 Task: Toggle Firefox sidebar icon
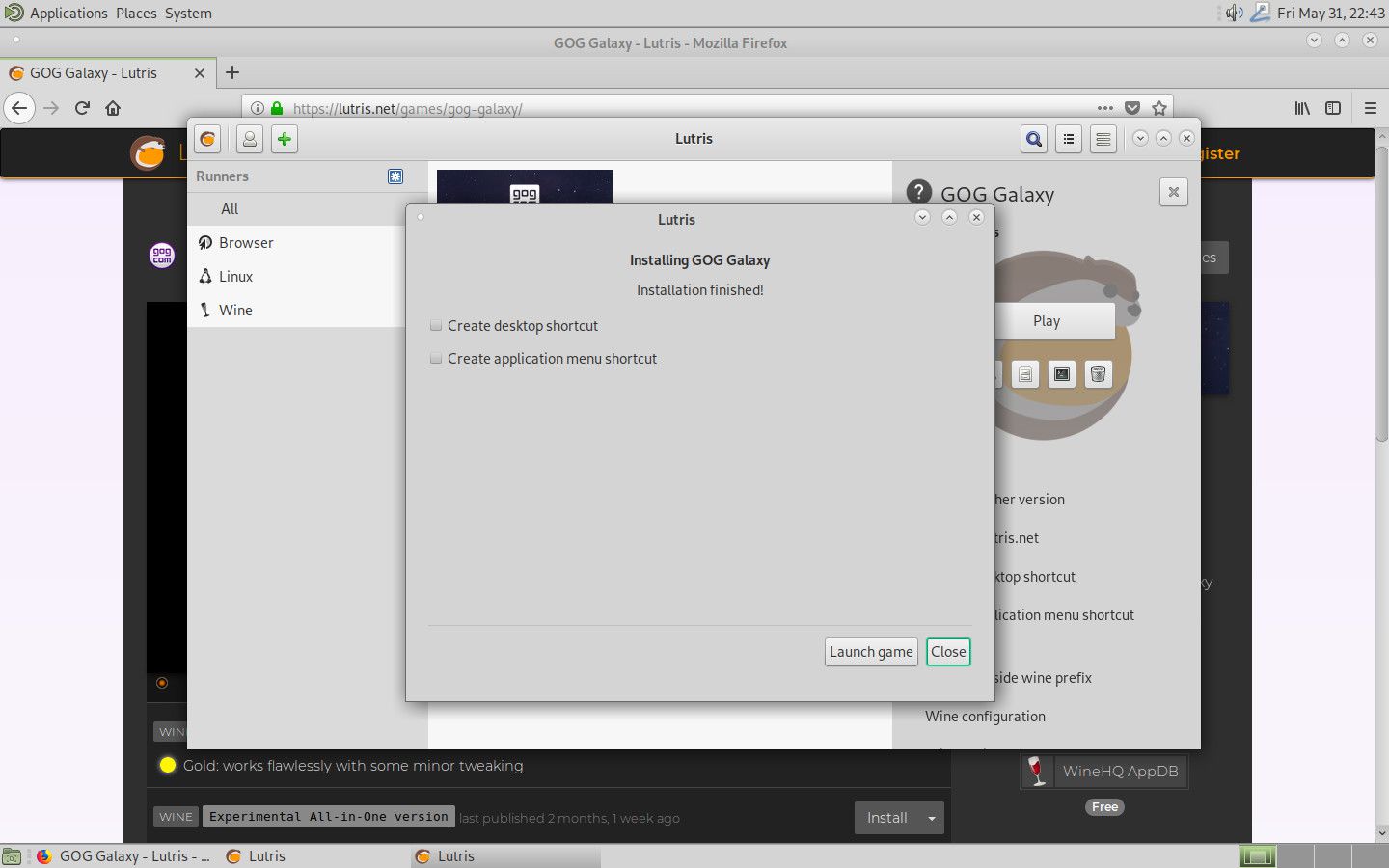(1333, 108)
